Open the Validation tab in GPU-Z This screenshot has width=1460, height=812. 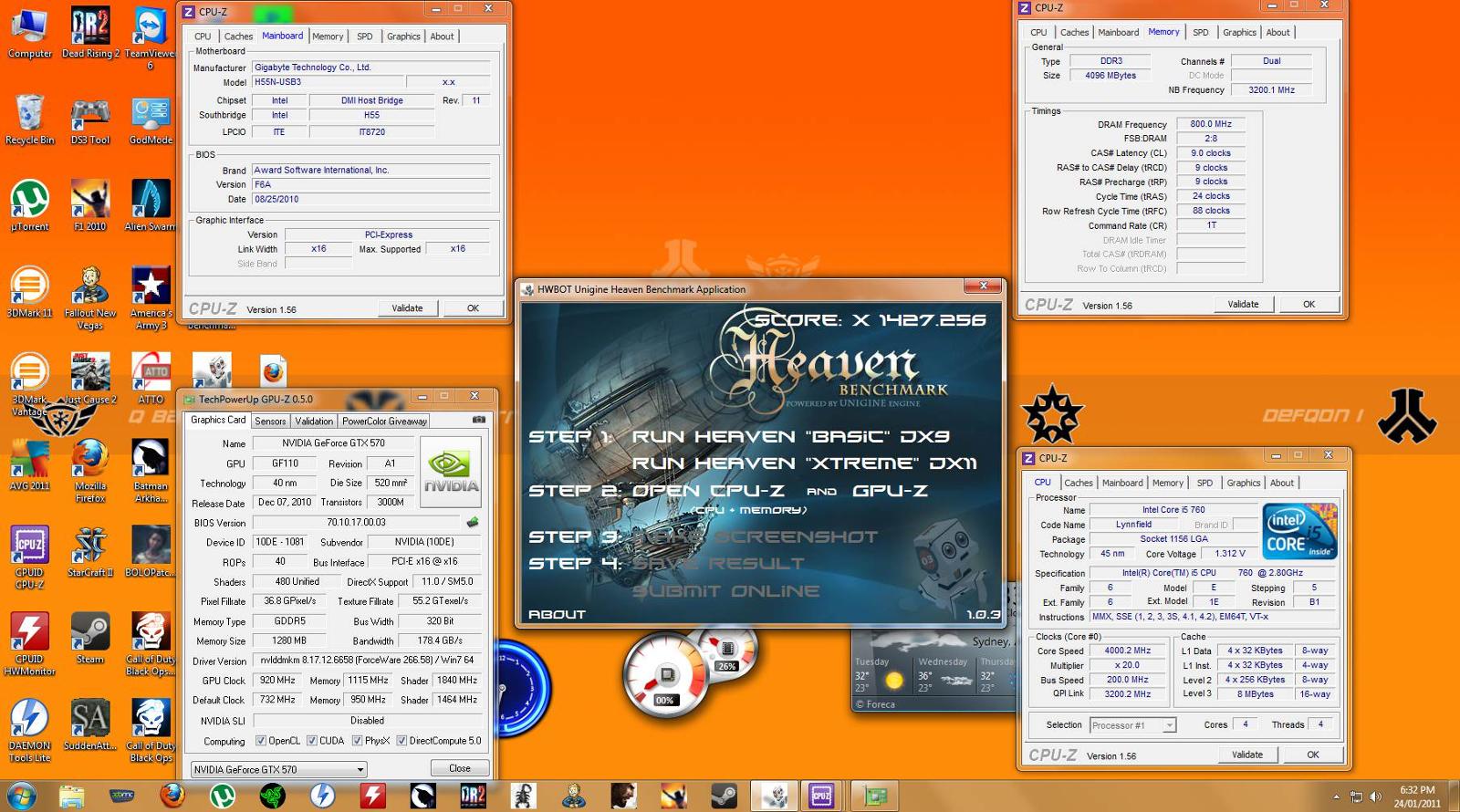314,421
